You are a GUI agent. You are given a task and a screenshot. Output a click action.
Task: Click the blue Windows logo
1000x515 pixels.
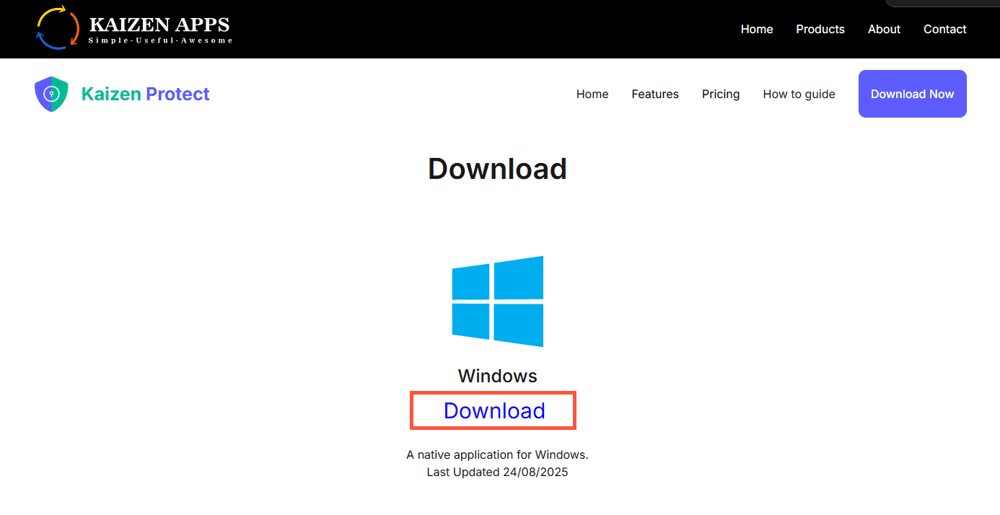[x=497, y=301]
